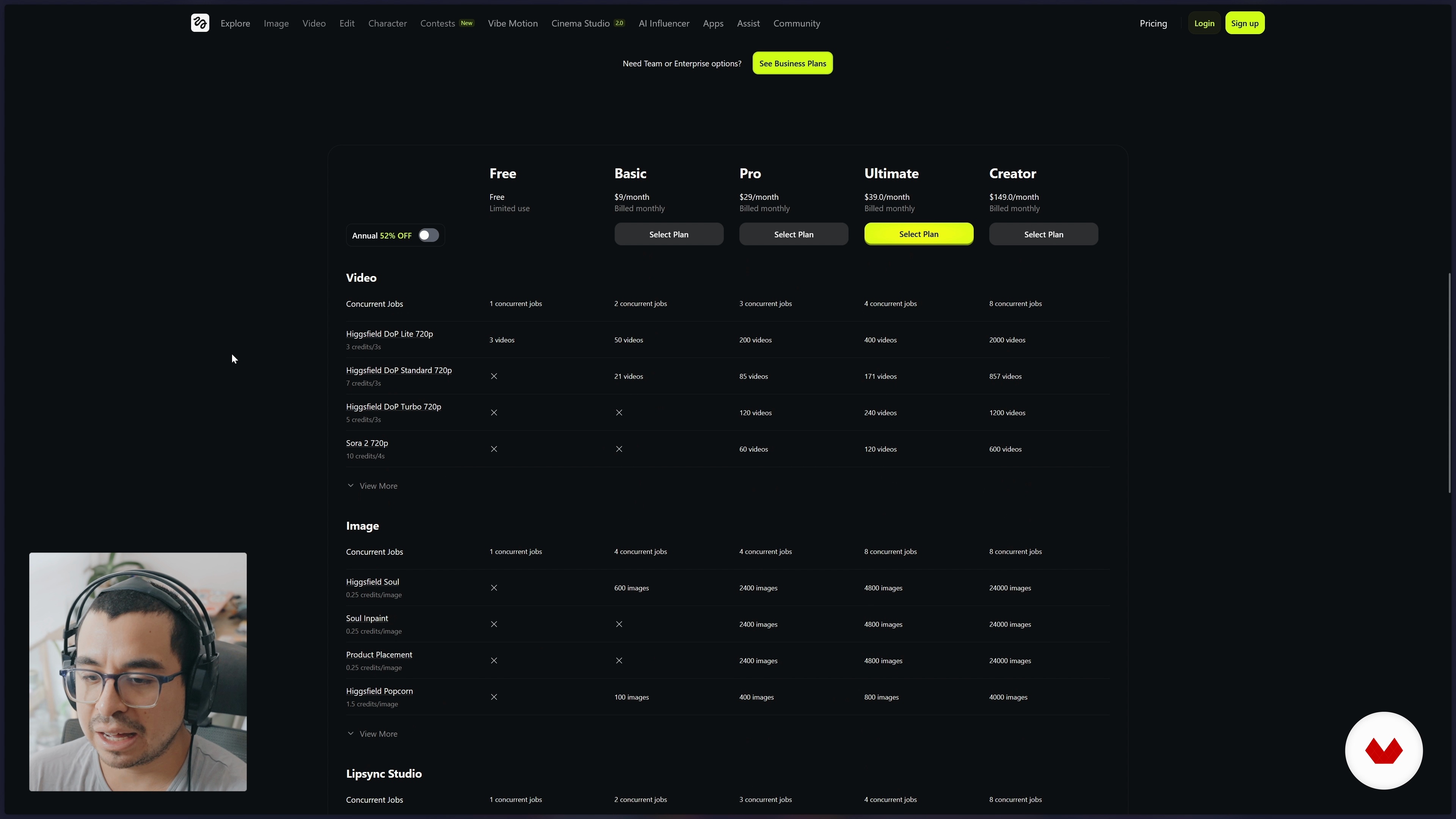Click the Login button

(1205, 23)
